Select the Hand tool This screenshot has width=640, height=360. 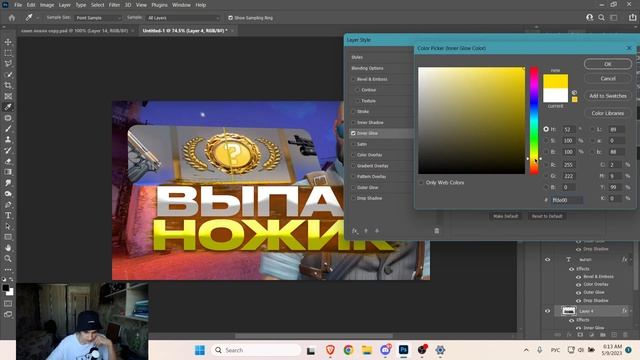click(8, 248)
